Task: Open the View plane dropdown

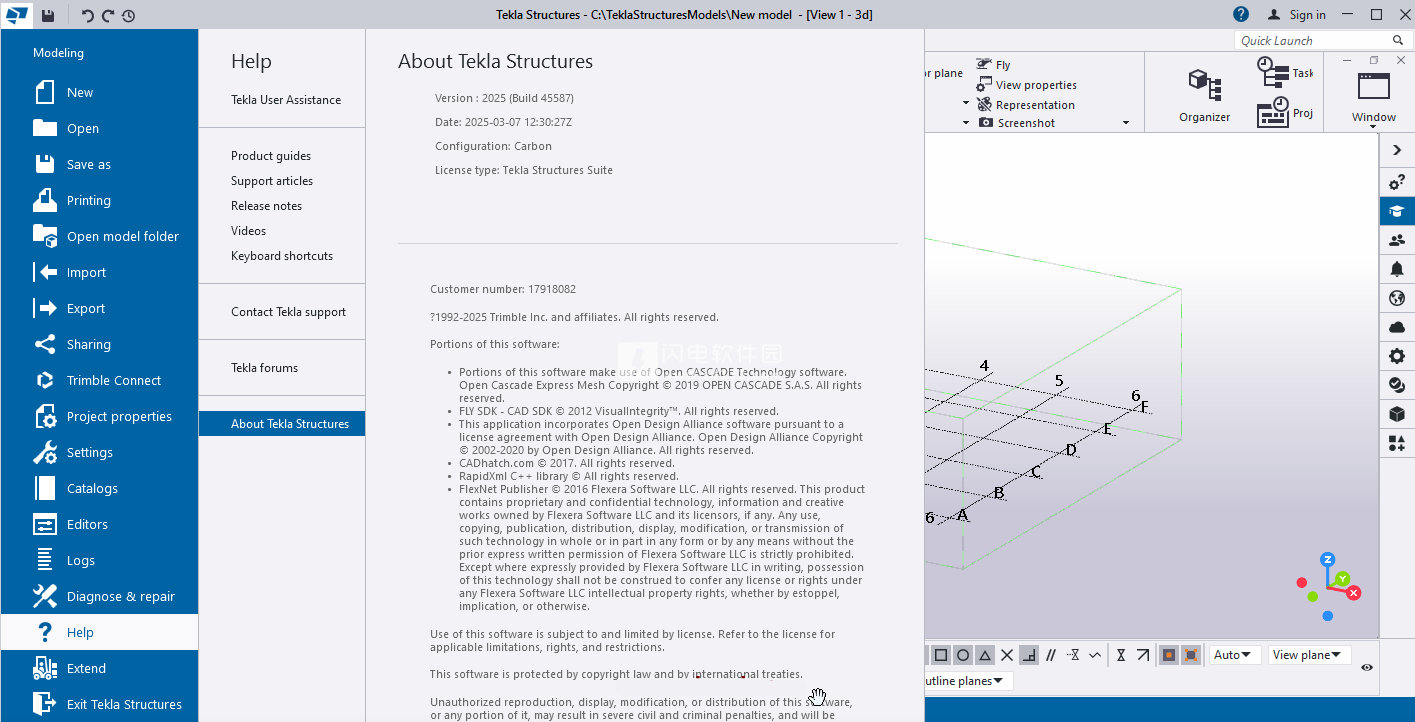Action: [1308, 654]
